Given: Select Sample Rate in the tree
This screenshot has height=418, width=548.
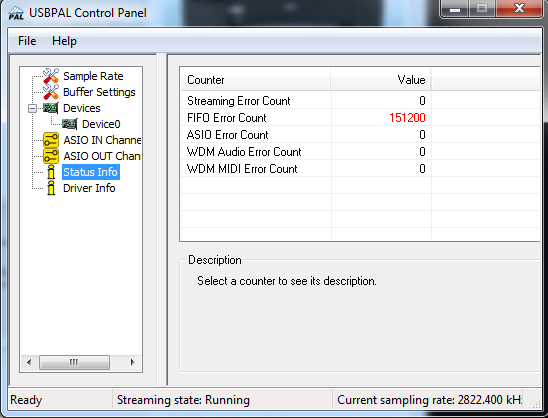Looking at the screenshot, I should pyautogui.click(x=93, y=76).
